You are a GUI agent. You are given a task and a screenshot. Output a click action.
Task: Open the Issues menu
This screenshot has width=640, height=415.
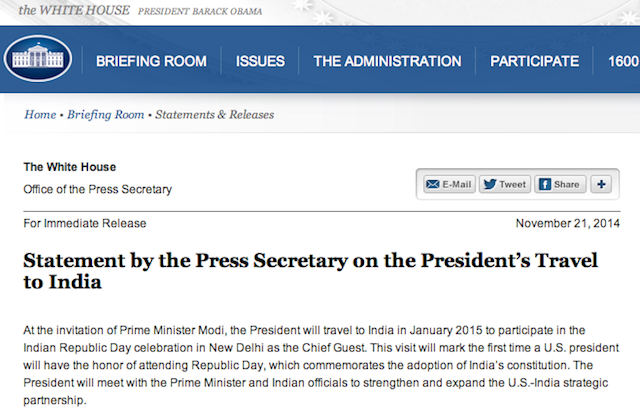[x=260, y=61]
